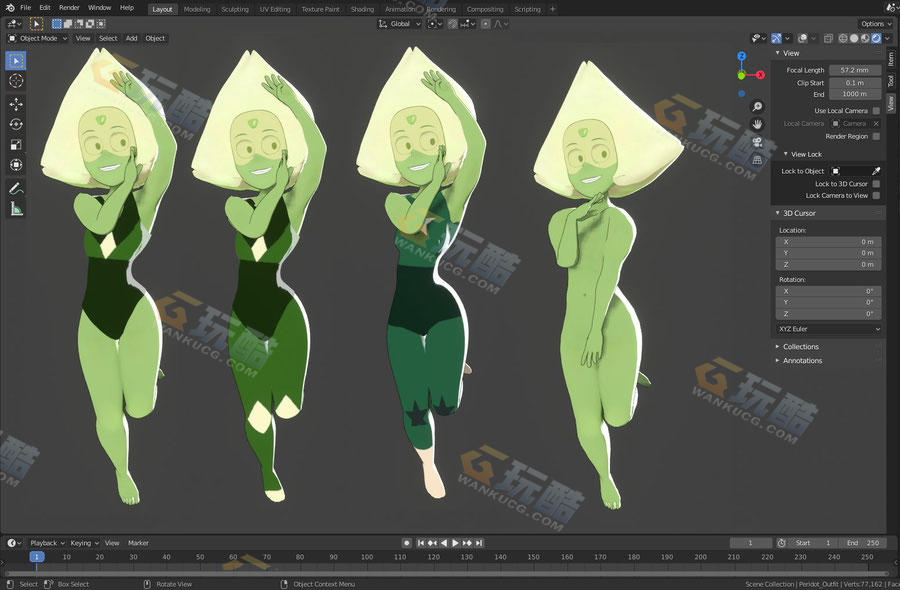Image resolution: width=900 pixels, height=590 pixels.
Task: Open Global transform orientation dropdown
Action: click(x=399, y=24)
